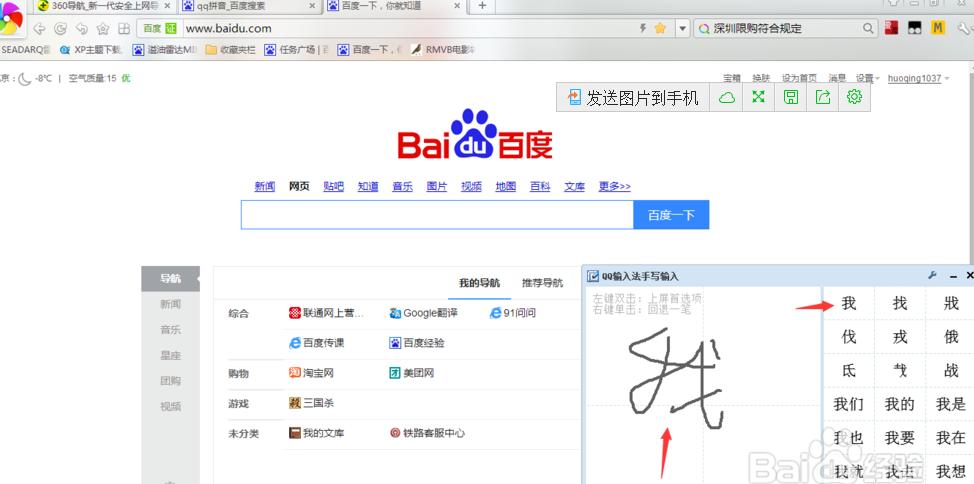Click the 更多>> link
974x484 pixels.
614,186
